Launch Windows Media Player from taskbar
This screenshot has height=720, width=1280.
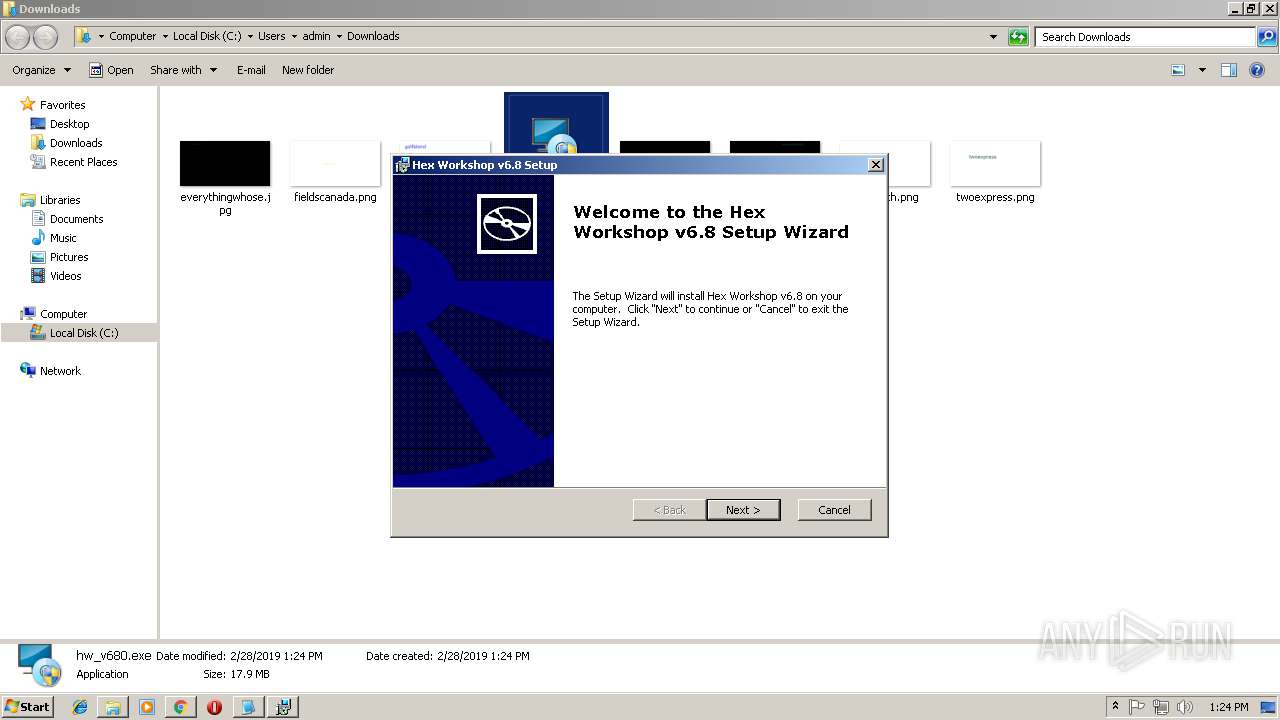coord(147,707)
